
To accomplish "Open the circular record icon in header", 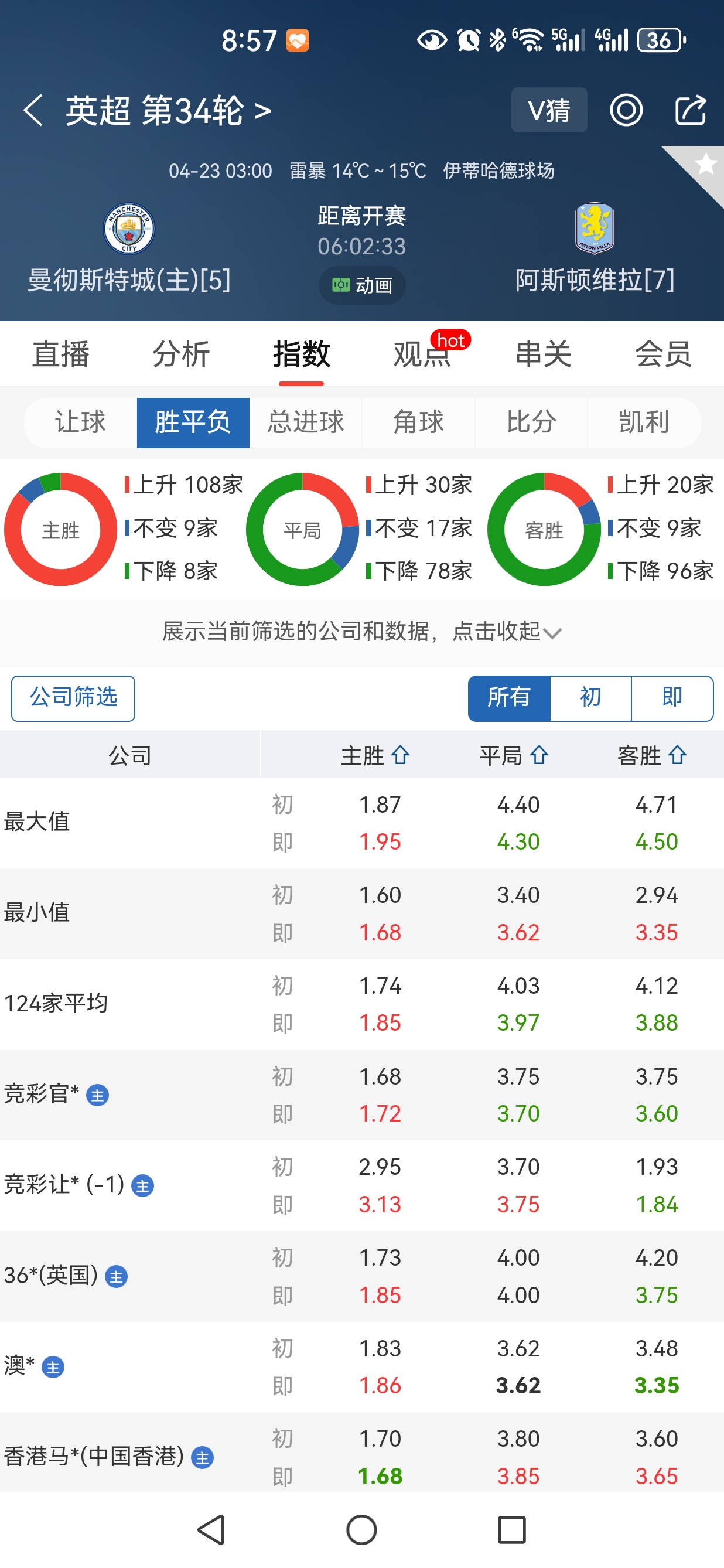I will coord(626,110).
